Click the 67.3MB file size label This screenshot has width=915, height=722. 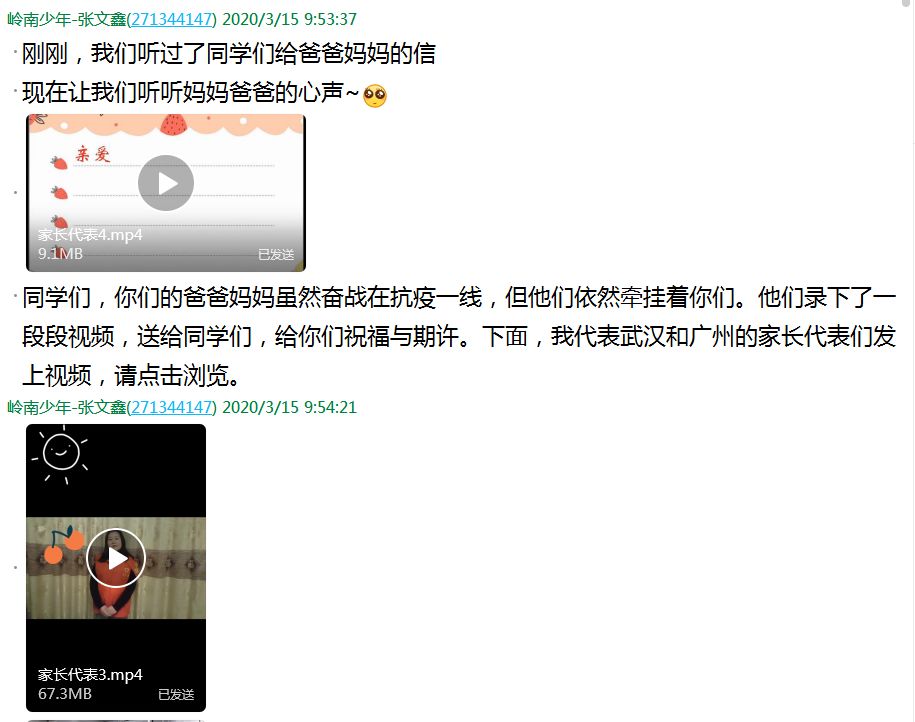click(65, 694)
